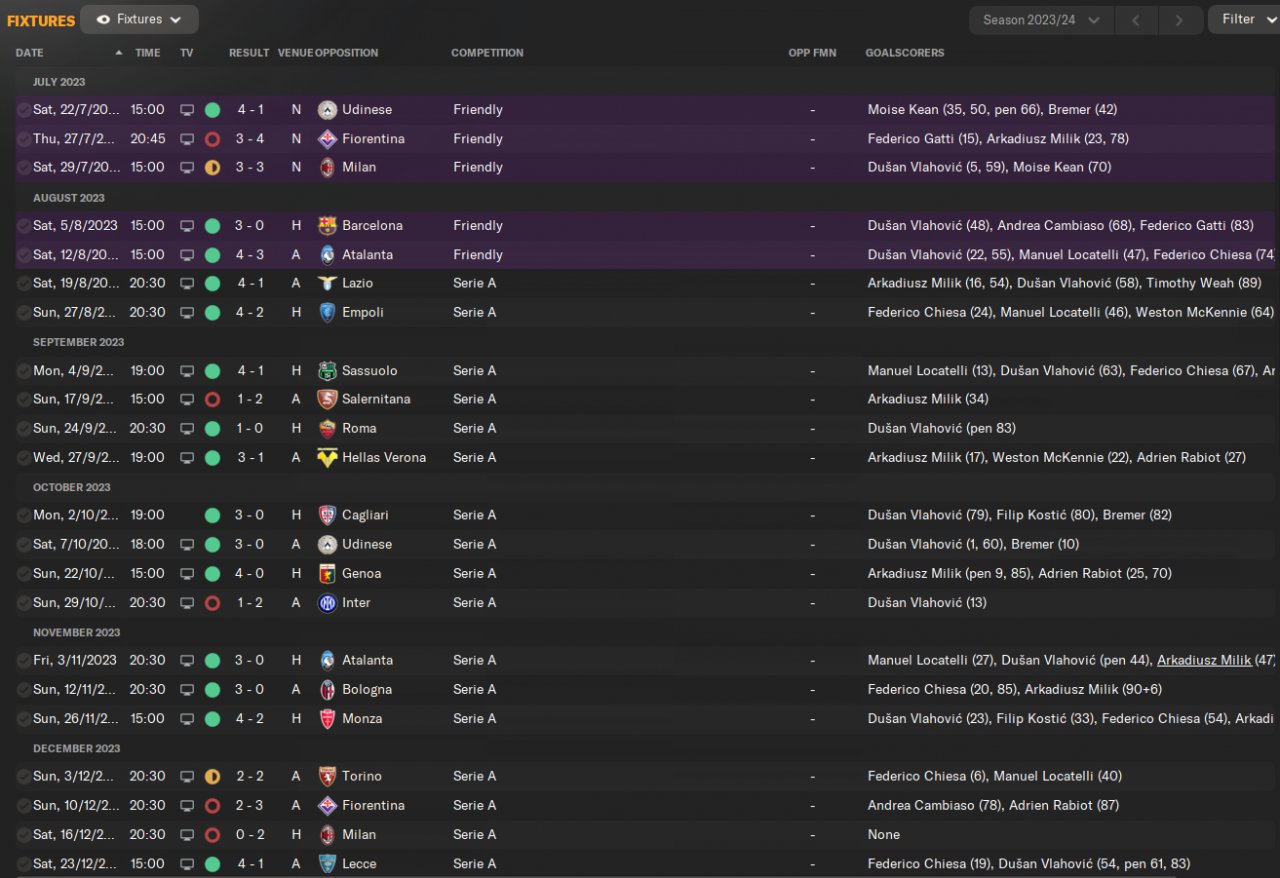Click the Genoa club crest
The image size is (1280, 878).
[327, 574]
